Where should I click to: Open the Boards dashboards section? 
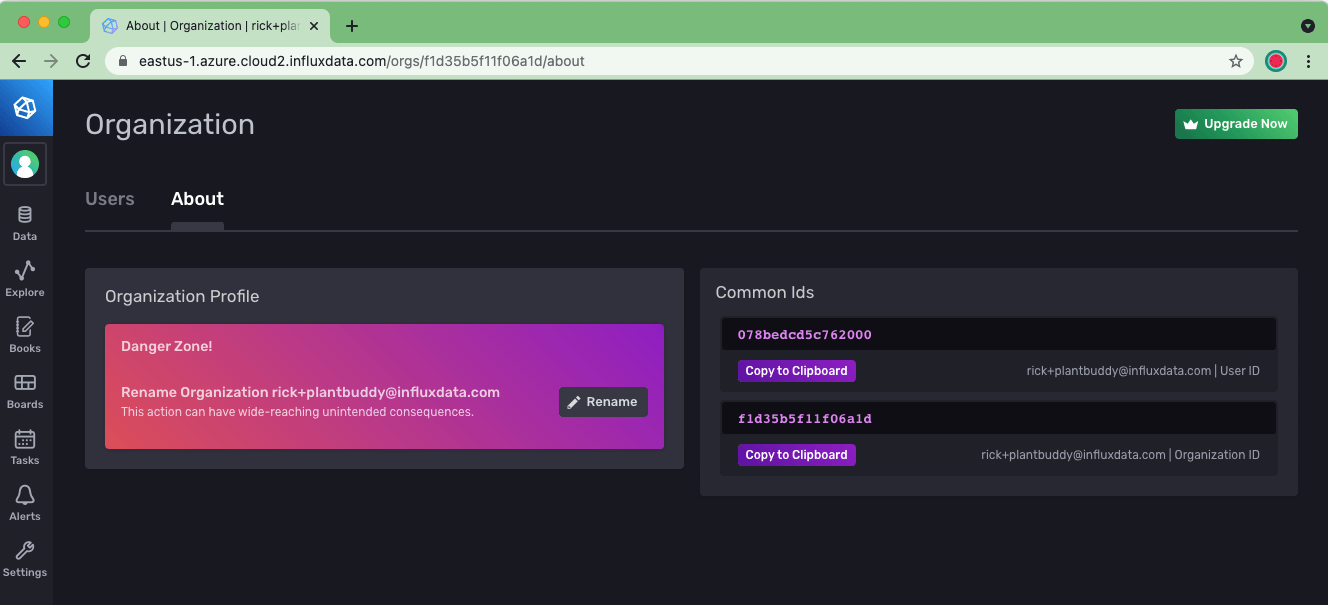(24, 390)
